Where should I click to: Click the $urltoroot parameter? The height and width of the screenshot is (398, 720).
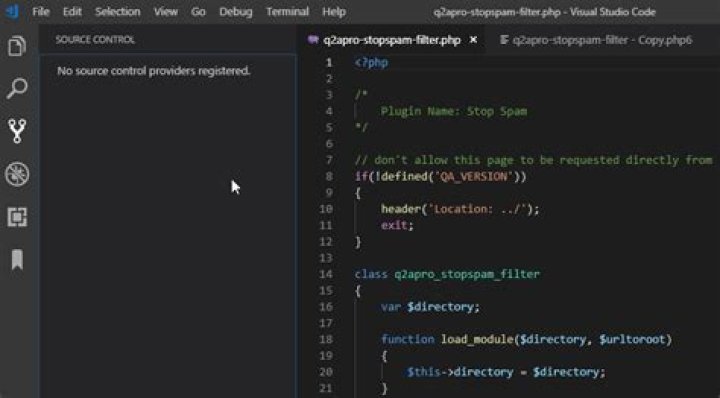point(632,339)
